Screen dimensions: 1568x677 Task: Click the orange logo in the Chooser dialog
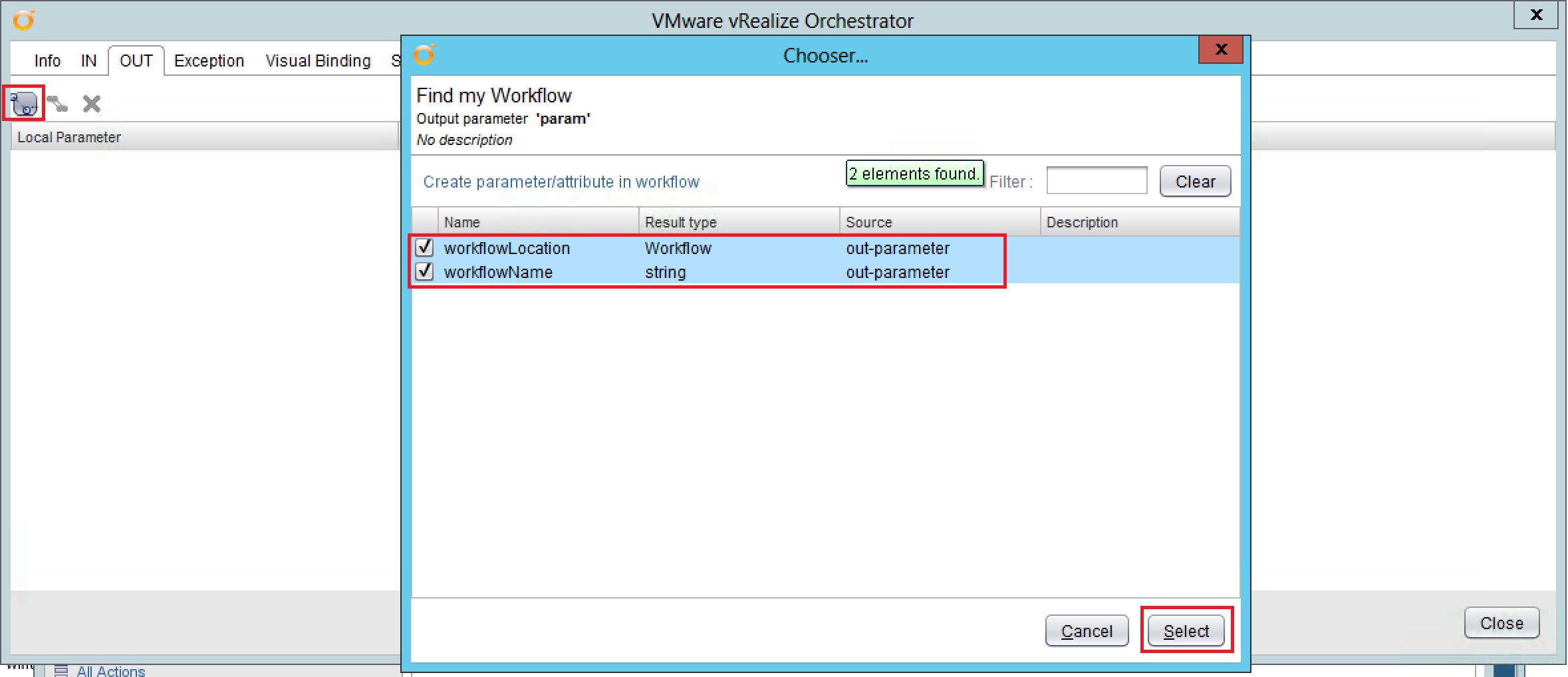(425, 55)
